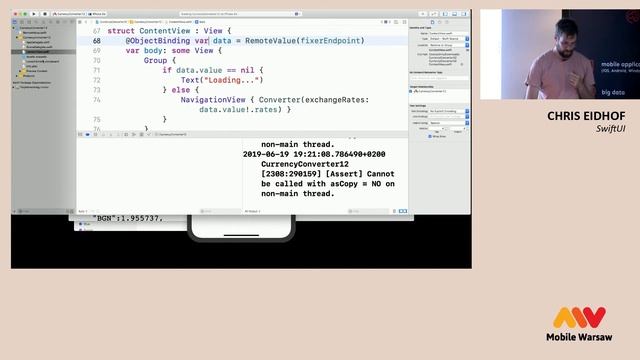This screenshot has height=360, width=640.
Task: Toggle breakpoints activation in debug bar
Action: pyautogui.click(x=87, y=134)
